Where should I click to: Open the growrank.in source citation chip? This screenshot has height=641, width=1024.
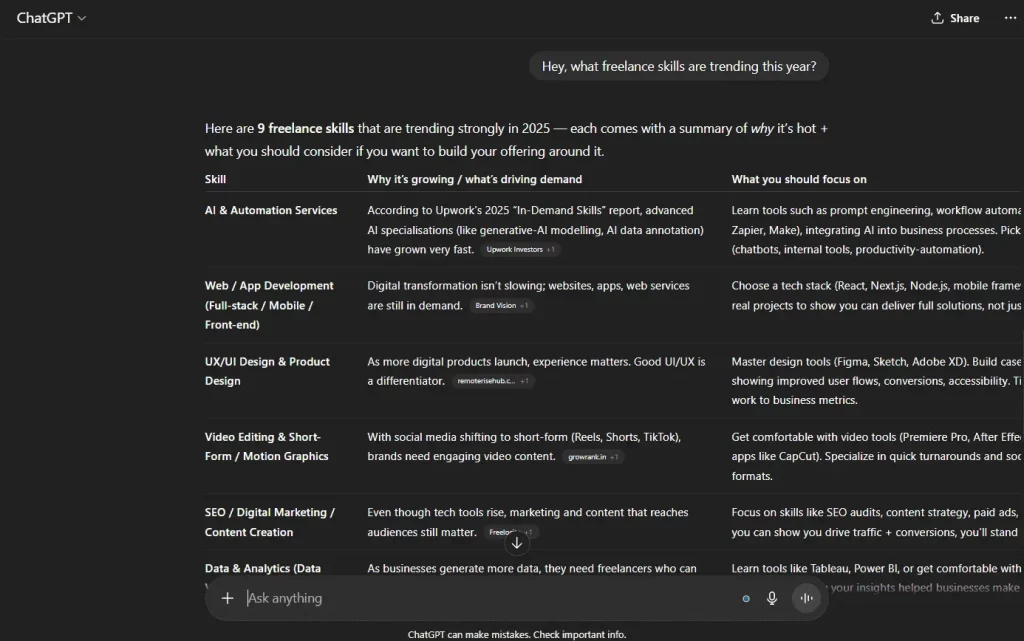[x=593, y=457]
